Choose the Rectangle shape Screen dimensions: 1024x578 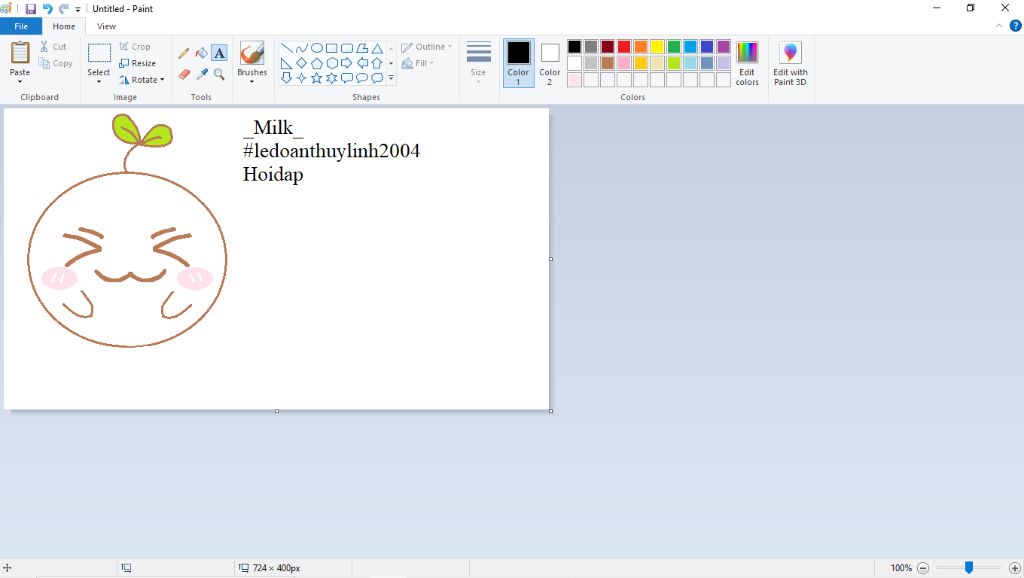tap(332, 48)
